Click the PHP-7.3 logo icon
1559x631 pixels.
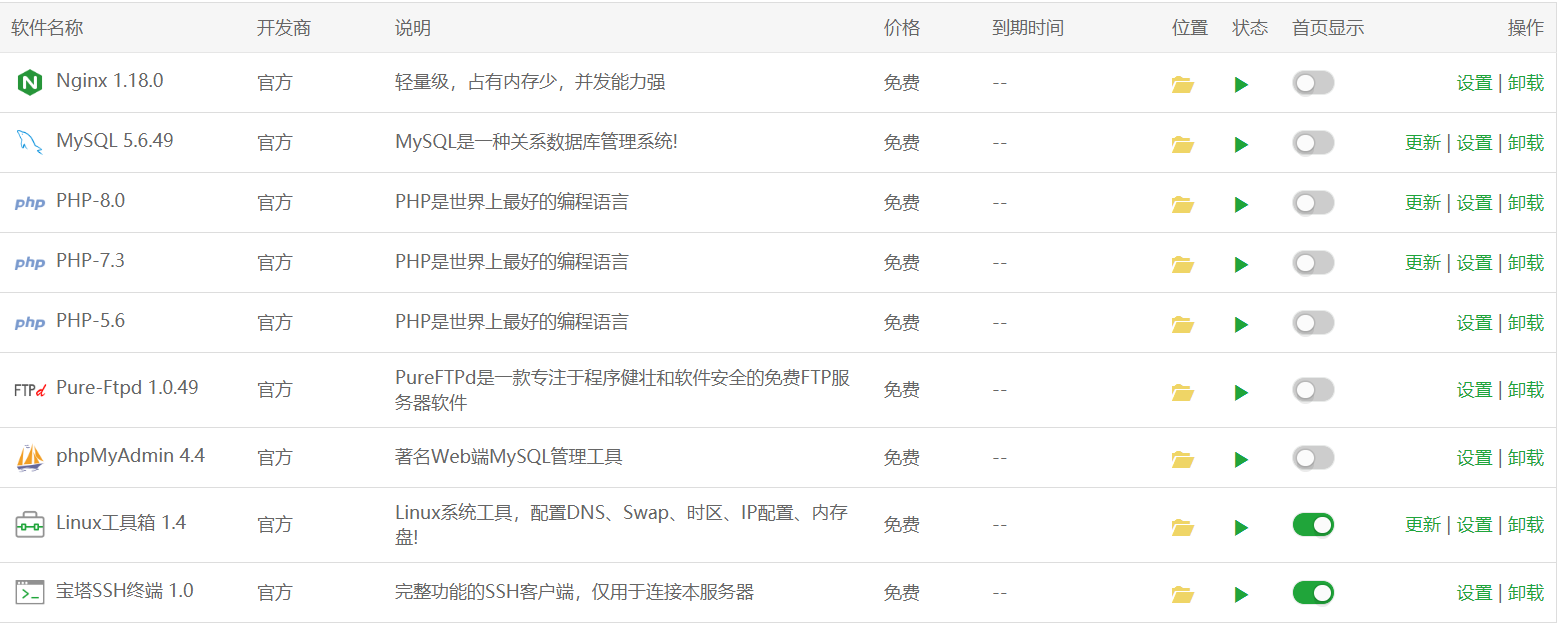tap(30, 263)
